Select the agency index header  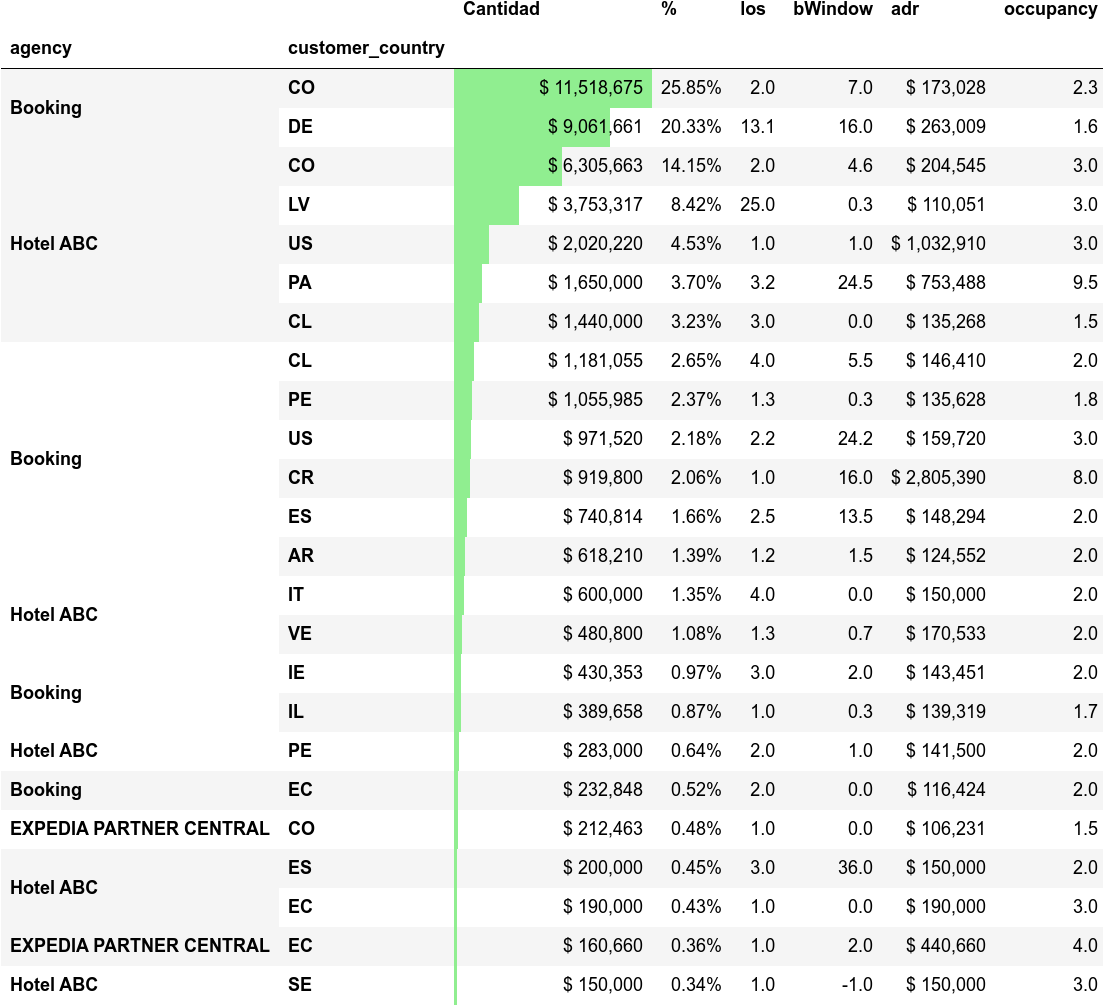40,48
